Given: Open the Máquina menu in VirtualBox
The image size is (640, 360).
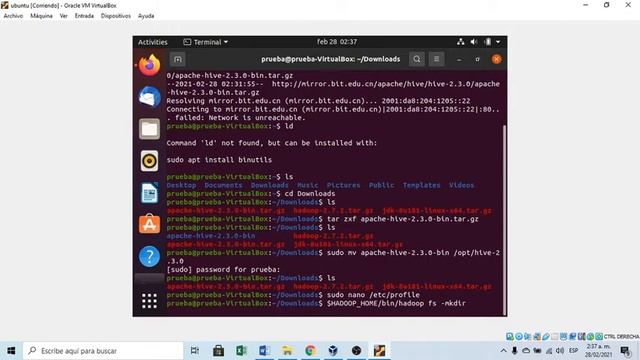Looking at the screenshot, I should (x=41, y=16).
